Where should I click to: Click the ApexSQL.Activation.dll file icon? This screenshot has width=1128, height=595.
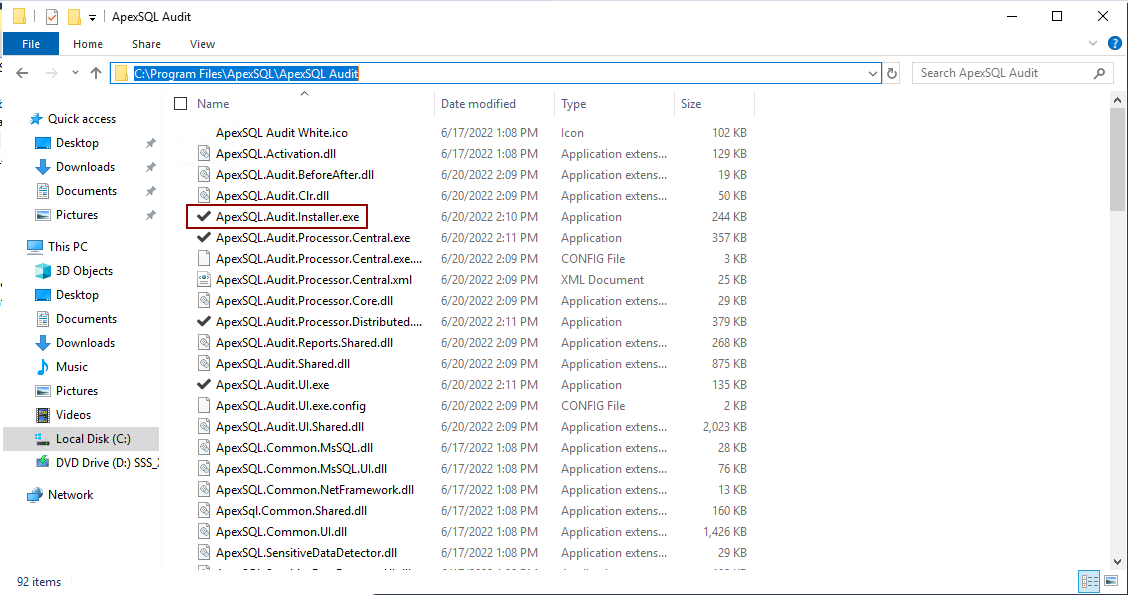[x=204, y=154]
